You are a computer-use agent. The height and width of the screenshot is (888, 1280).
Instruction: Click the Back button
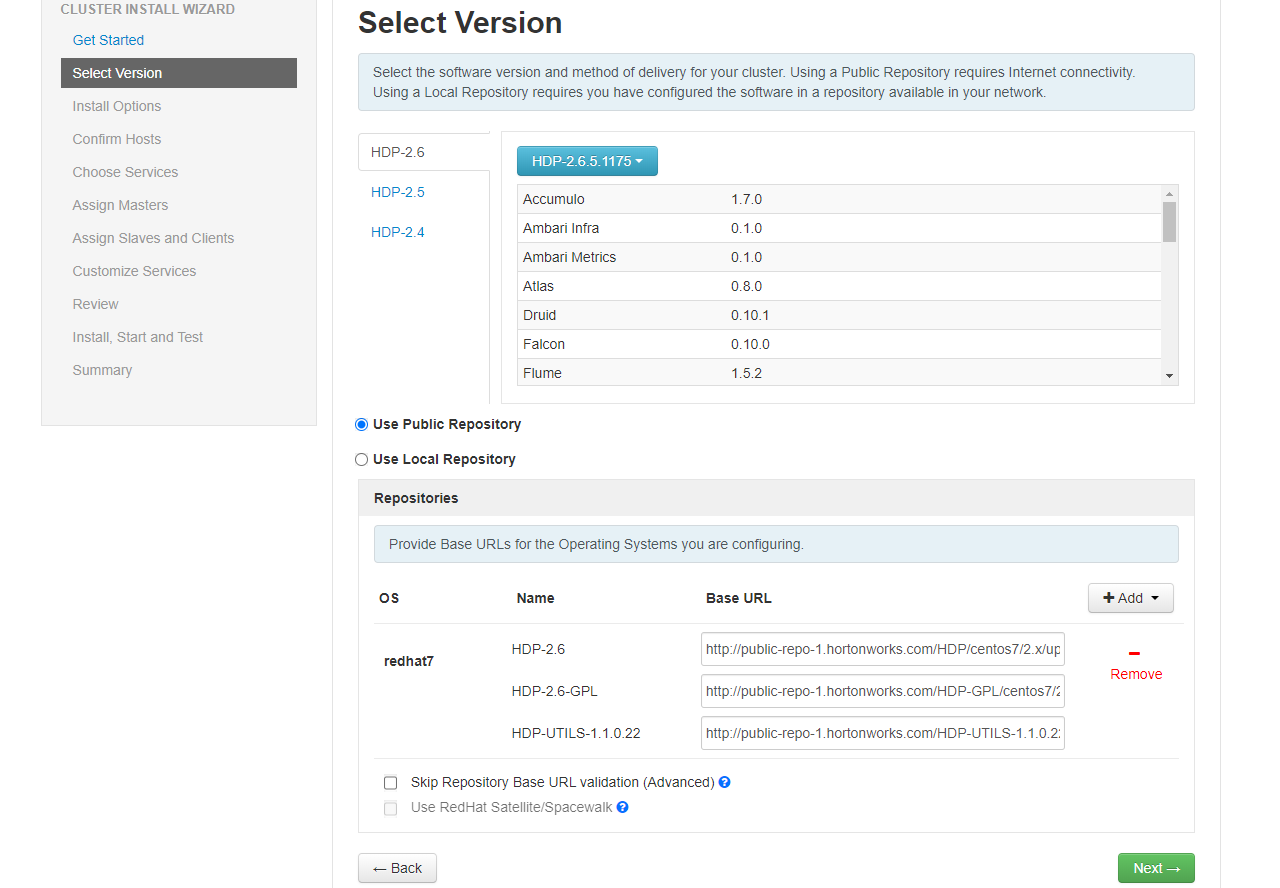click(397, 868)
